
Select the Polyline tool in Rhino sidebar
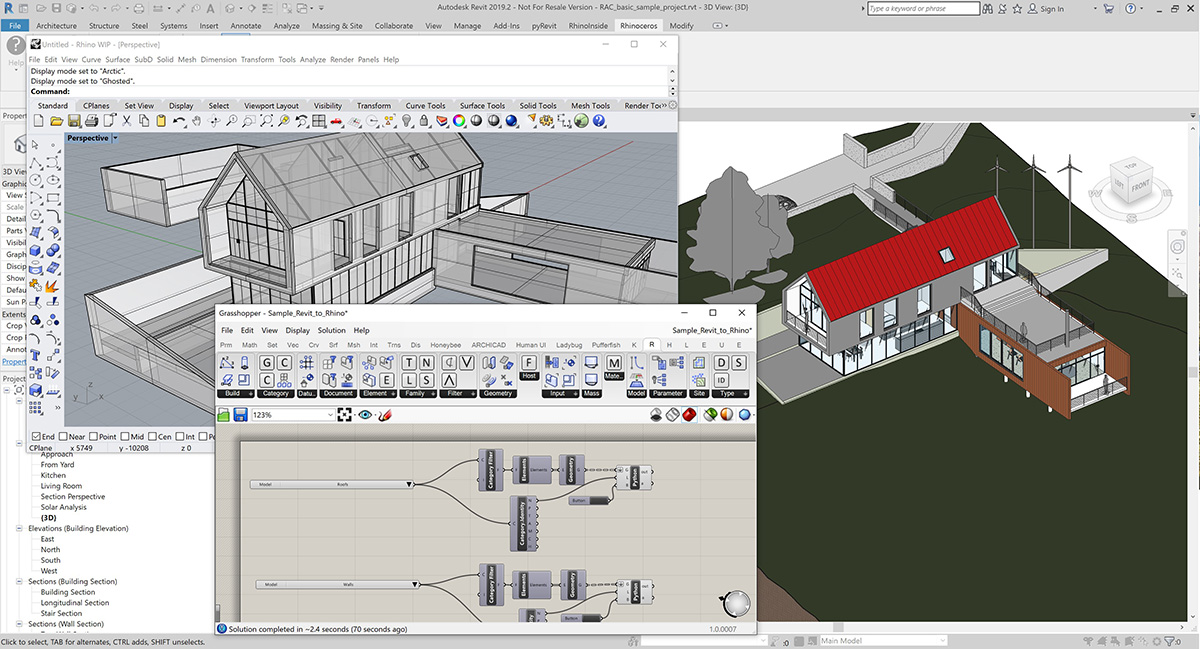(36, 162)
